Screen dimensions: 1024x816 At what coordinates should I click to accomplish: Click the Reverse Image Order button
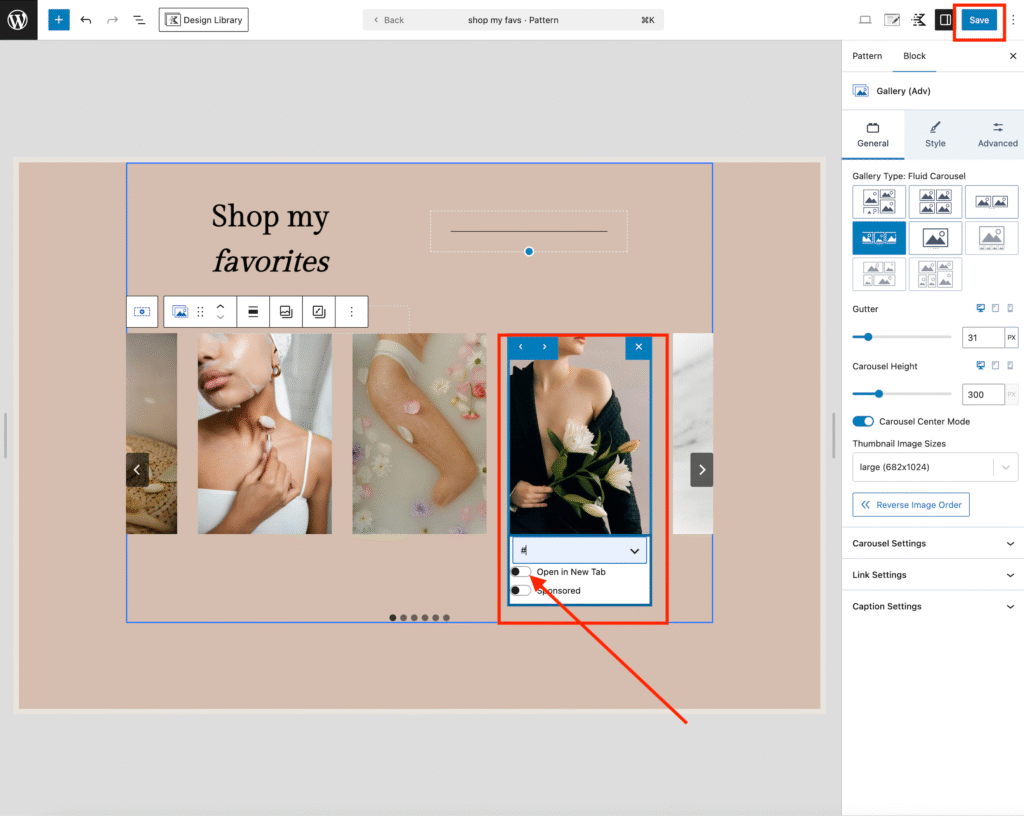(911, 505)
